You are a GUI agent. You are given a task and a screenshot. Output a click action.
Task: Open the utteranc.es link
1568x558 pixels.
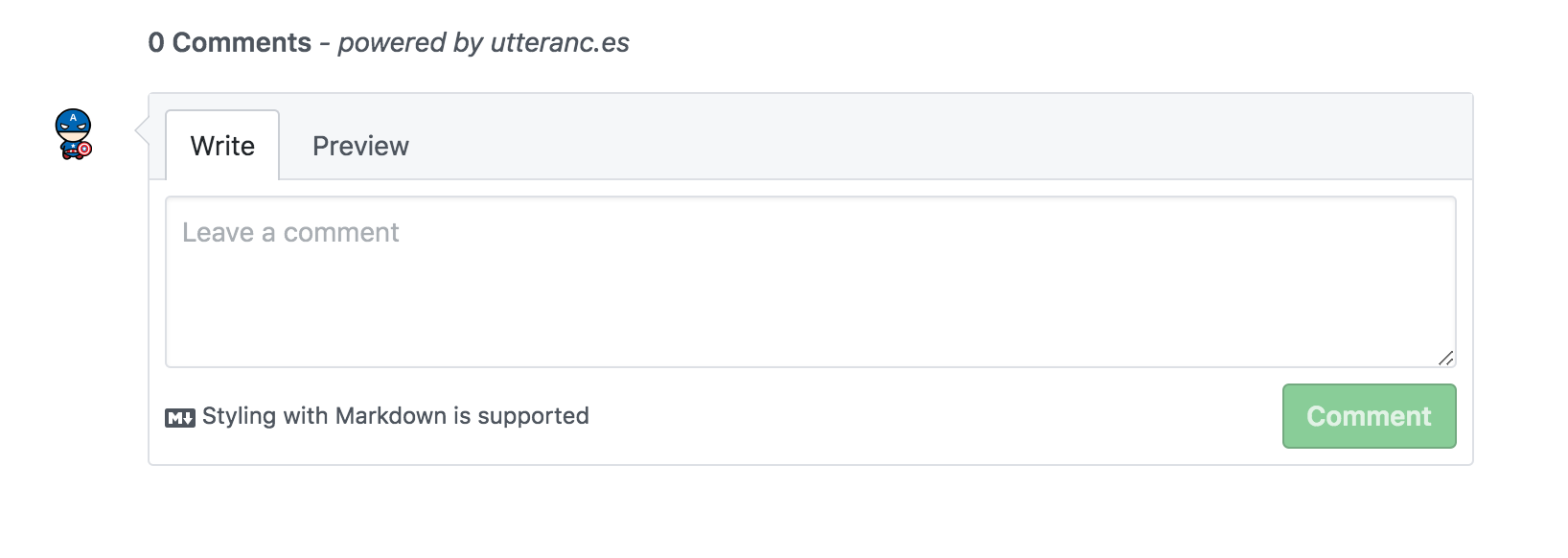tap(560, 43)
